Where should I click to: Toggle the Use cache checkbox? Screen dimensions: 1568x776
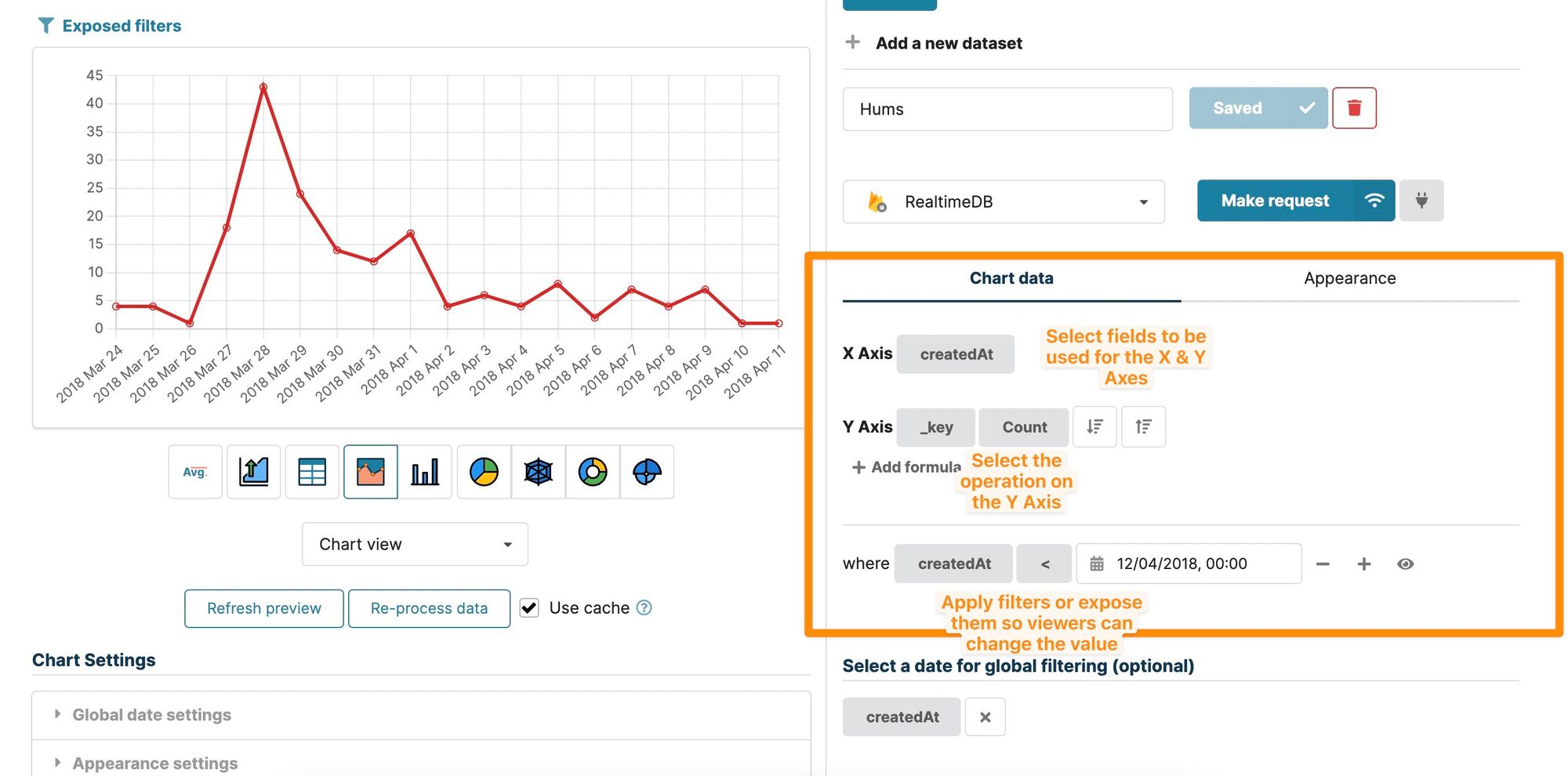point(530,608)
